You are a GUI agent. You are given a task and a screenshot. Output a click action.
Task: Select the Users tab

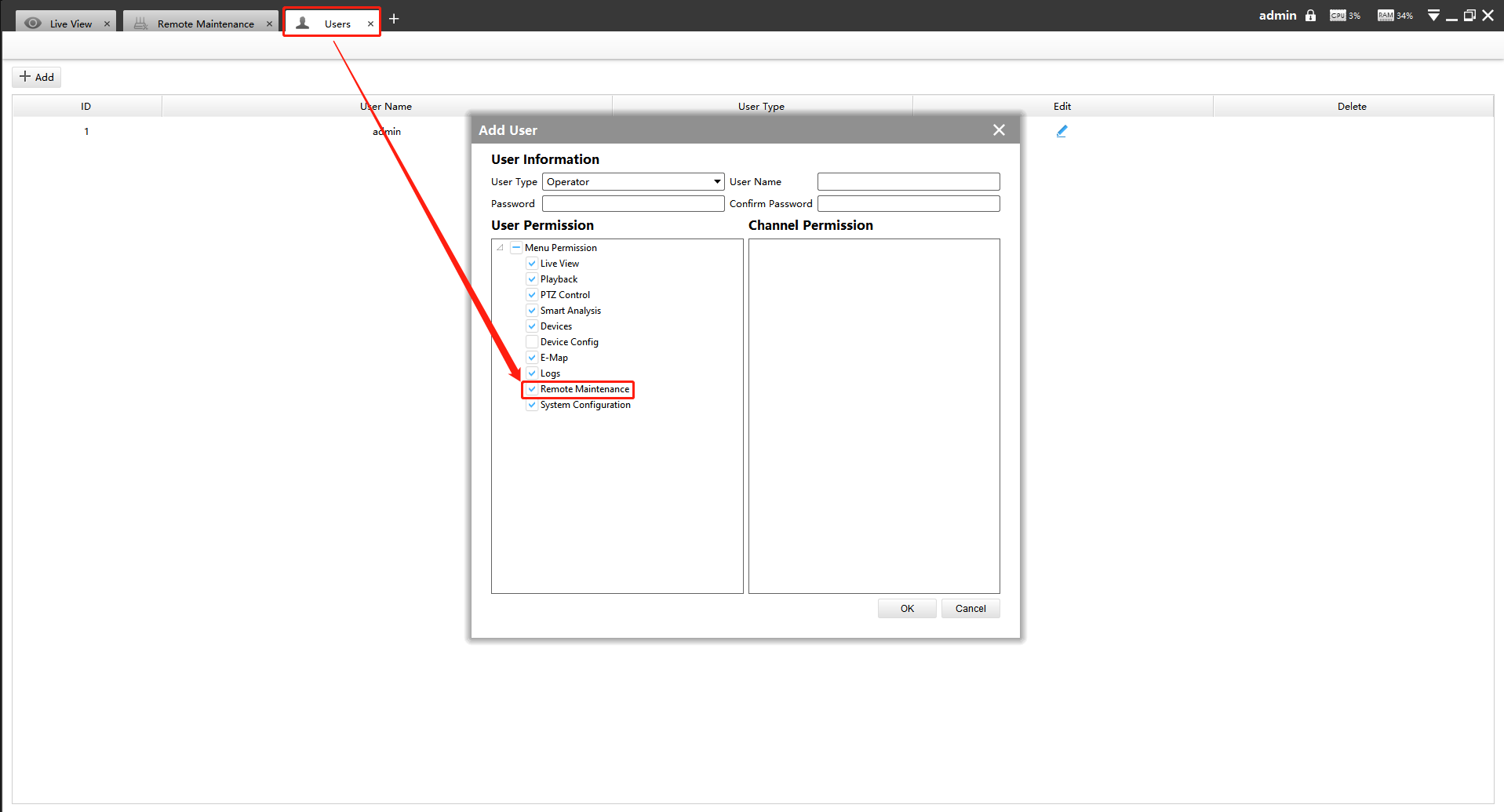(332, 23)
